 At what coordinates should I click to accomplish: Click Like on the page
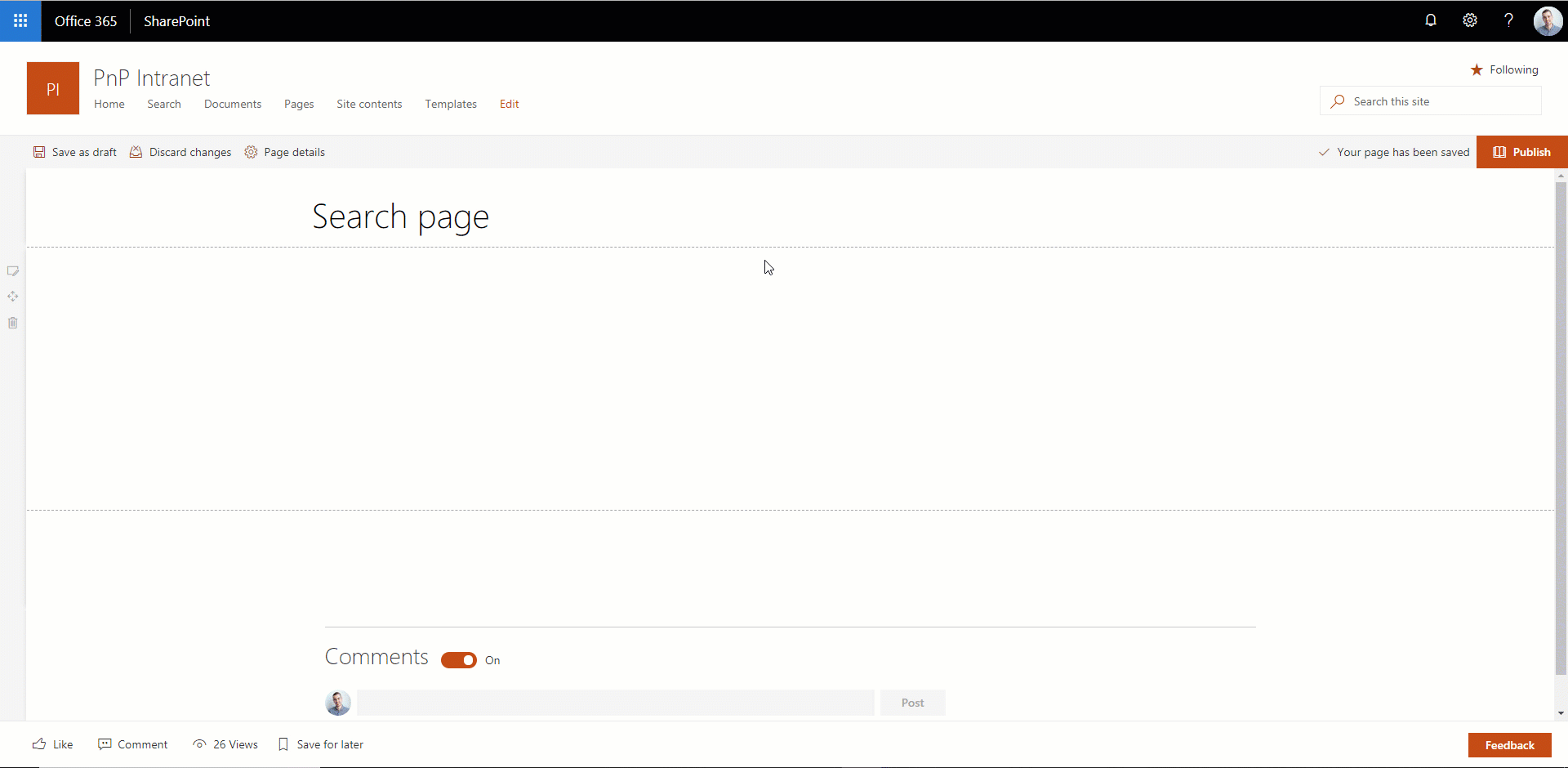click(x=52, y=744)
